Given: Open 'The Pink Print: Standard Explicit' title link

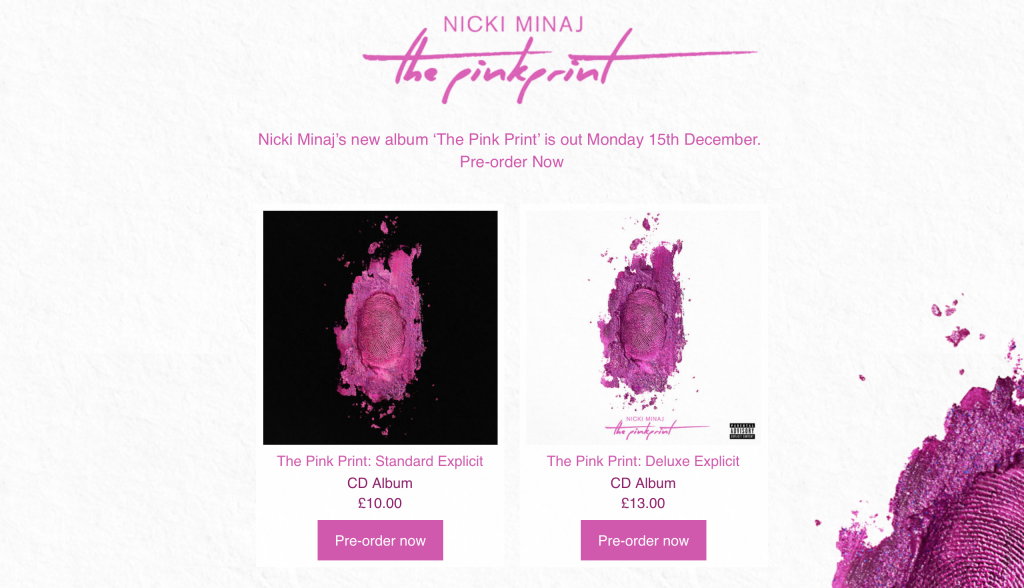Looking at the screenshot, I should tap(380, 461).
